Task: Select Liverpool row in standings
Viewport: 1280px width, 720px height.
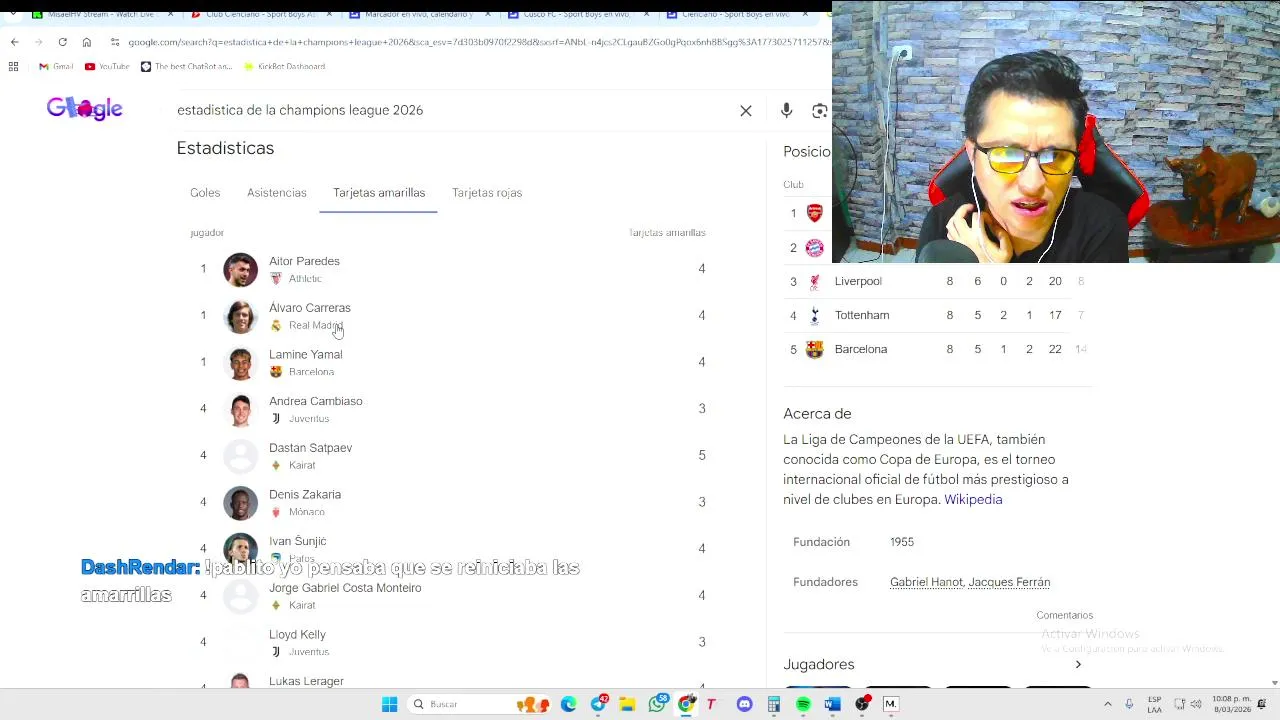Action: pyautogui.click(x=938, y=281)
